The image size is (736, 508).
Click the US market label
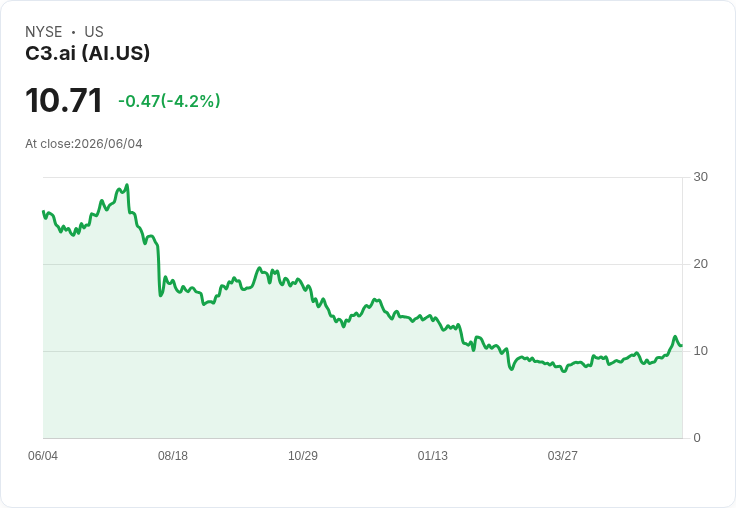[94, 31]
